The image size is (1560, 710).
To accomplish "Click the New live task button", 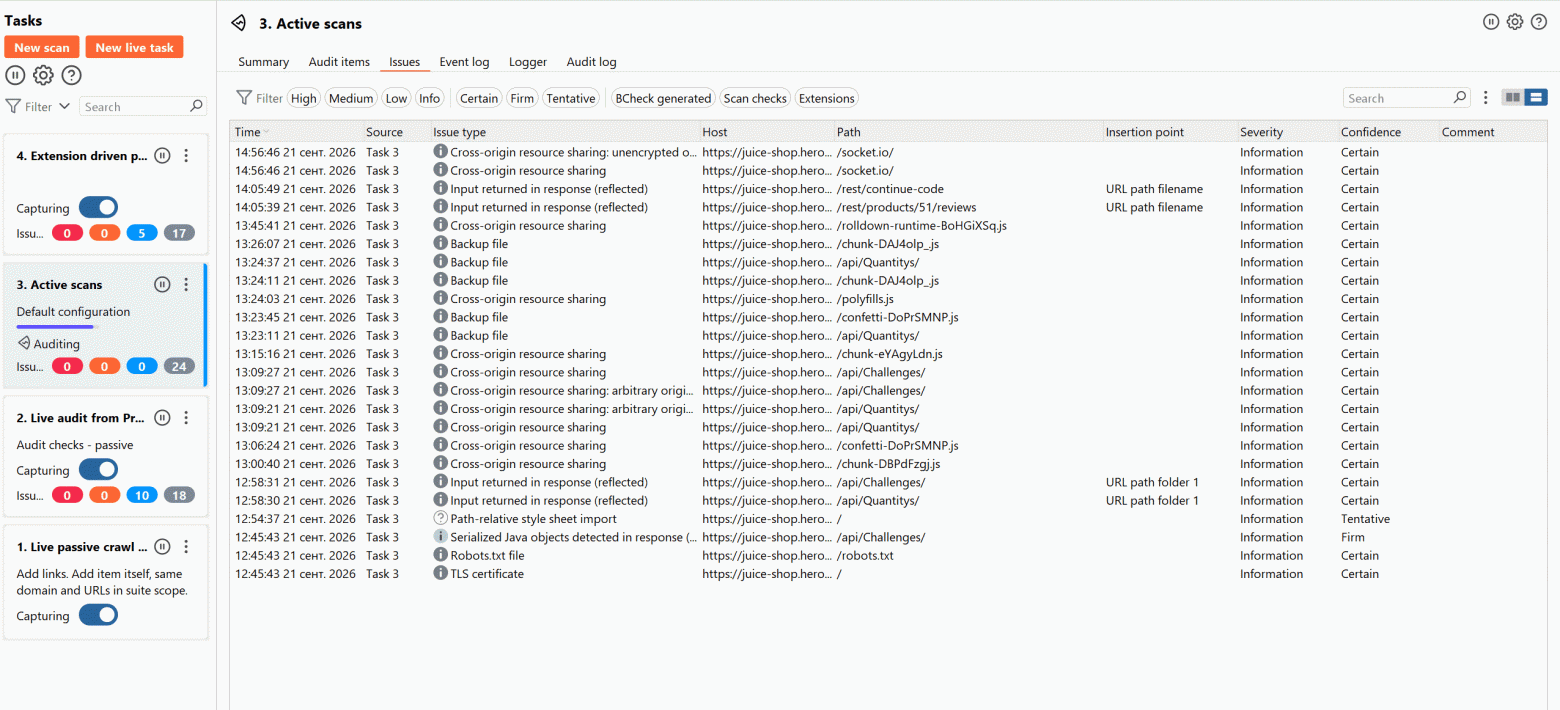I will 135,47.
